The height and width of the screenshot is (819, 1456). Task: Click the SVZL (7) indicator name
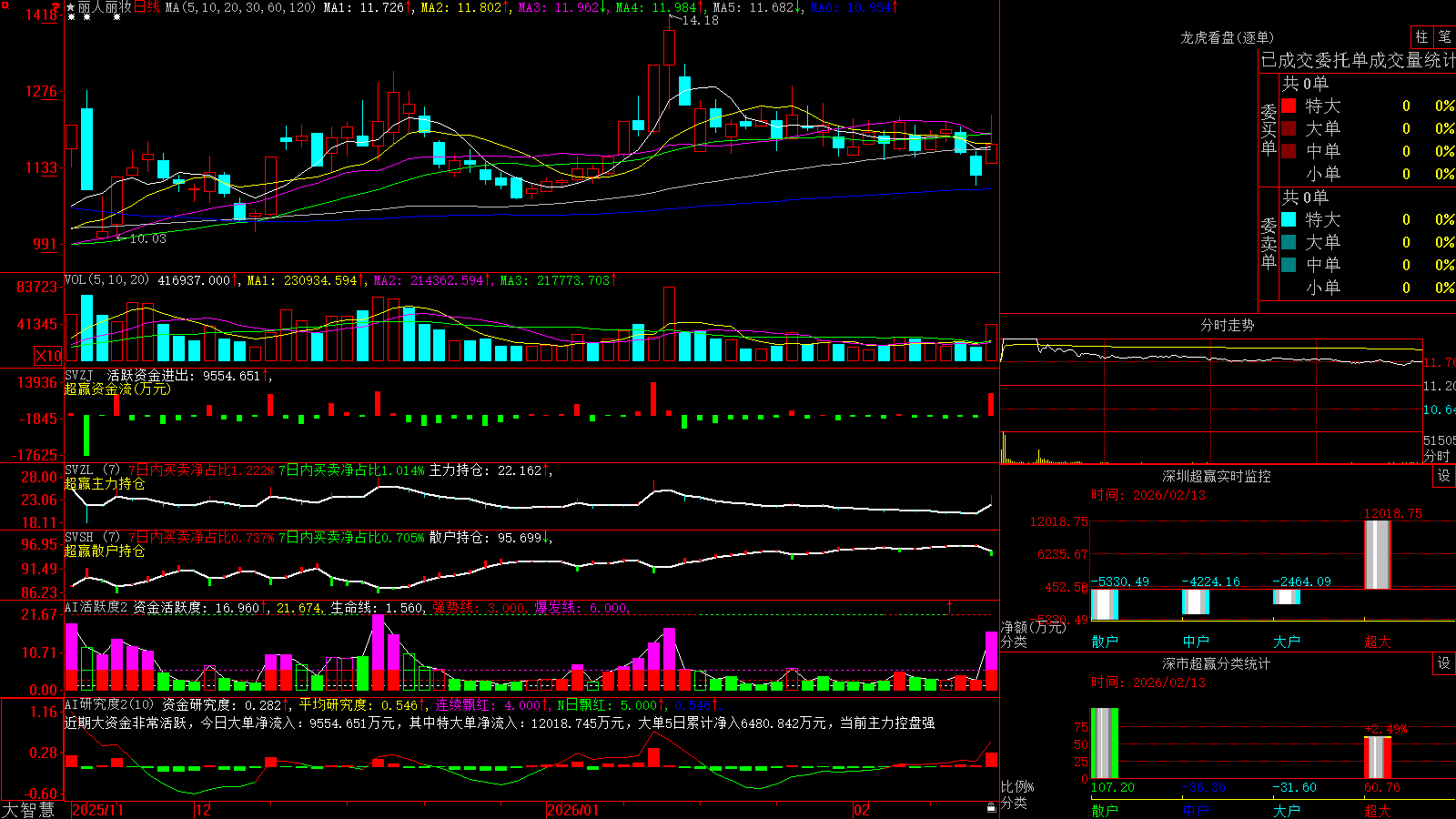[x=92, y=470]
